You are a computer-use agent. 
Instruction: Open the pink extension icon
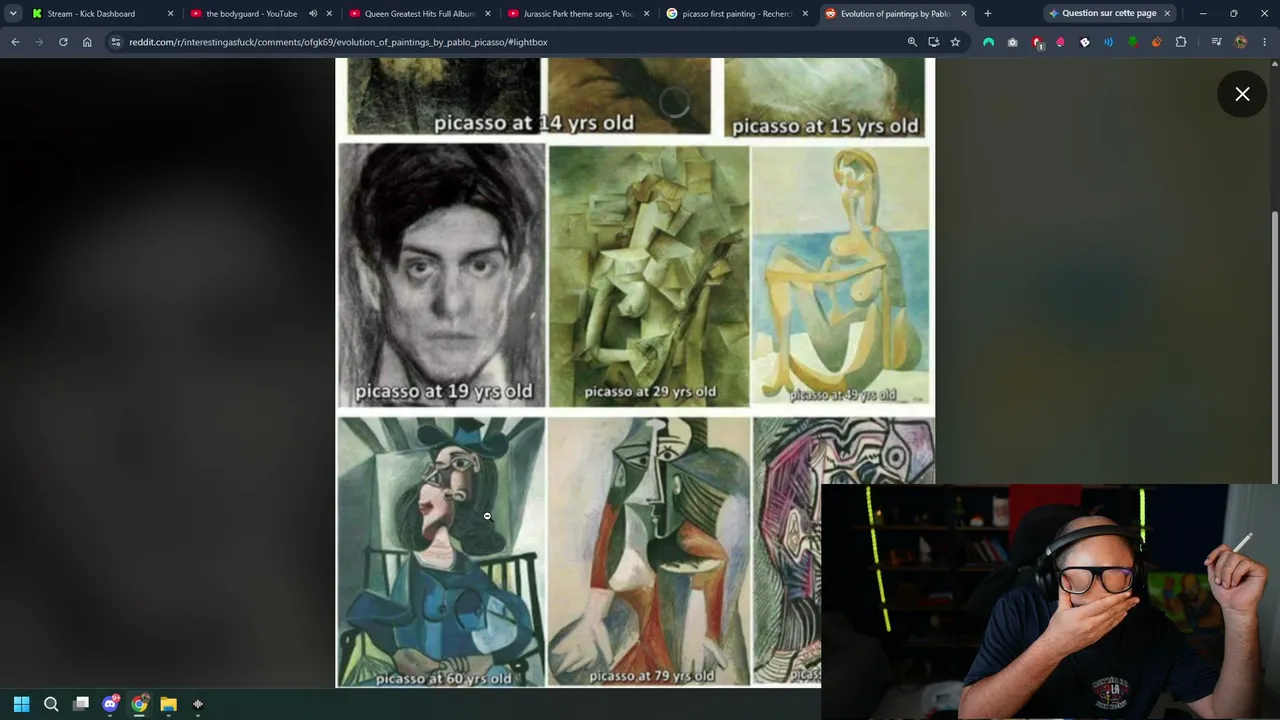[x=1060, y=42]
